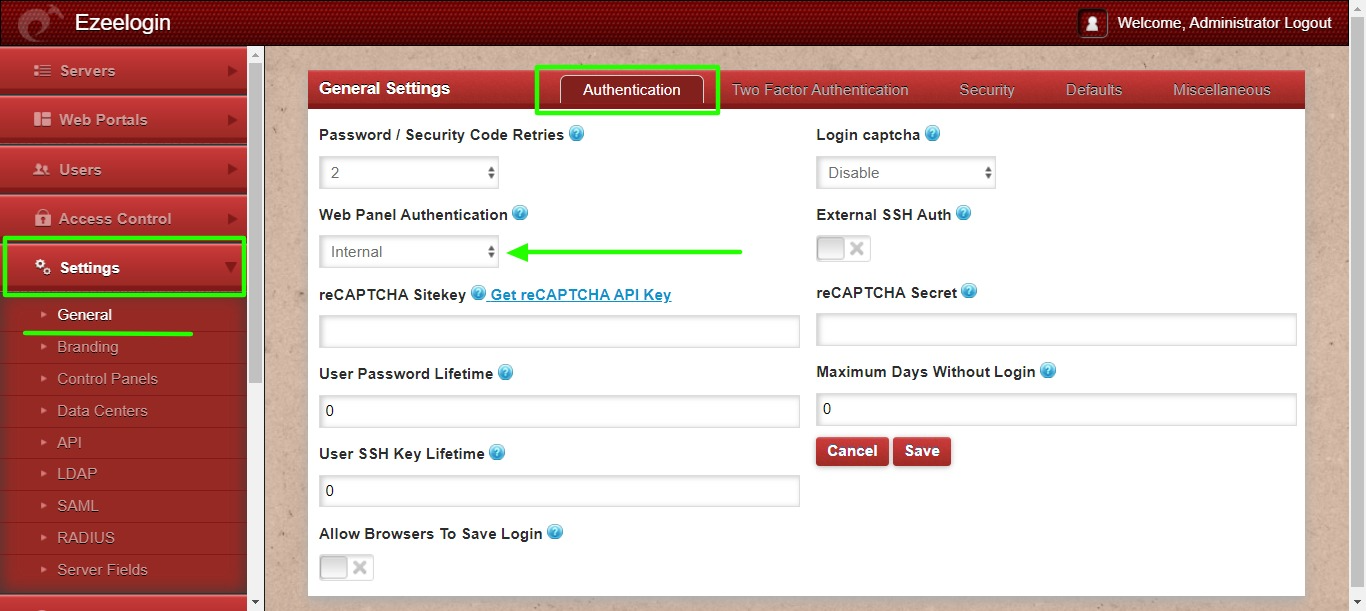Open the Password Retries dropdown

[409, 172]
